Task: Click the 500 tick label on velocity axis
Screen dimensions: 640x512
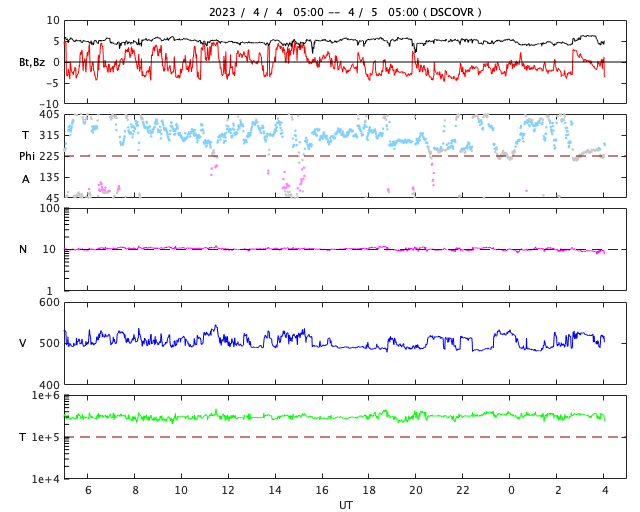Action: (49, 343)
